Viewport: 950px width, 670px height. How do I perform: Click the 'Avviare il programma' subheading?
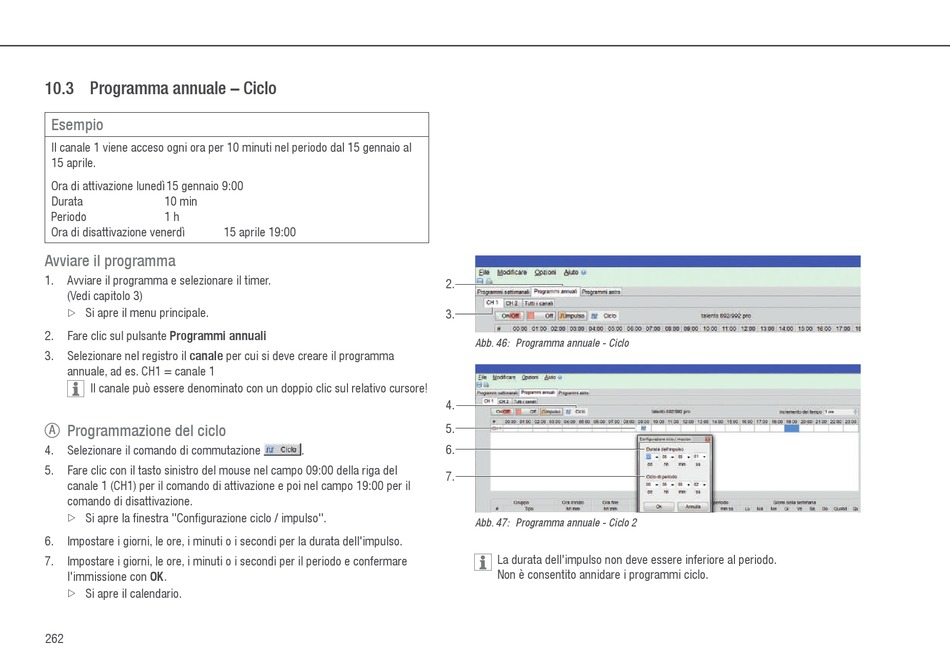110,261
